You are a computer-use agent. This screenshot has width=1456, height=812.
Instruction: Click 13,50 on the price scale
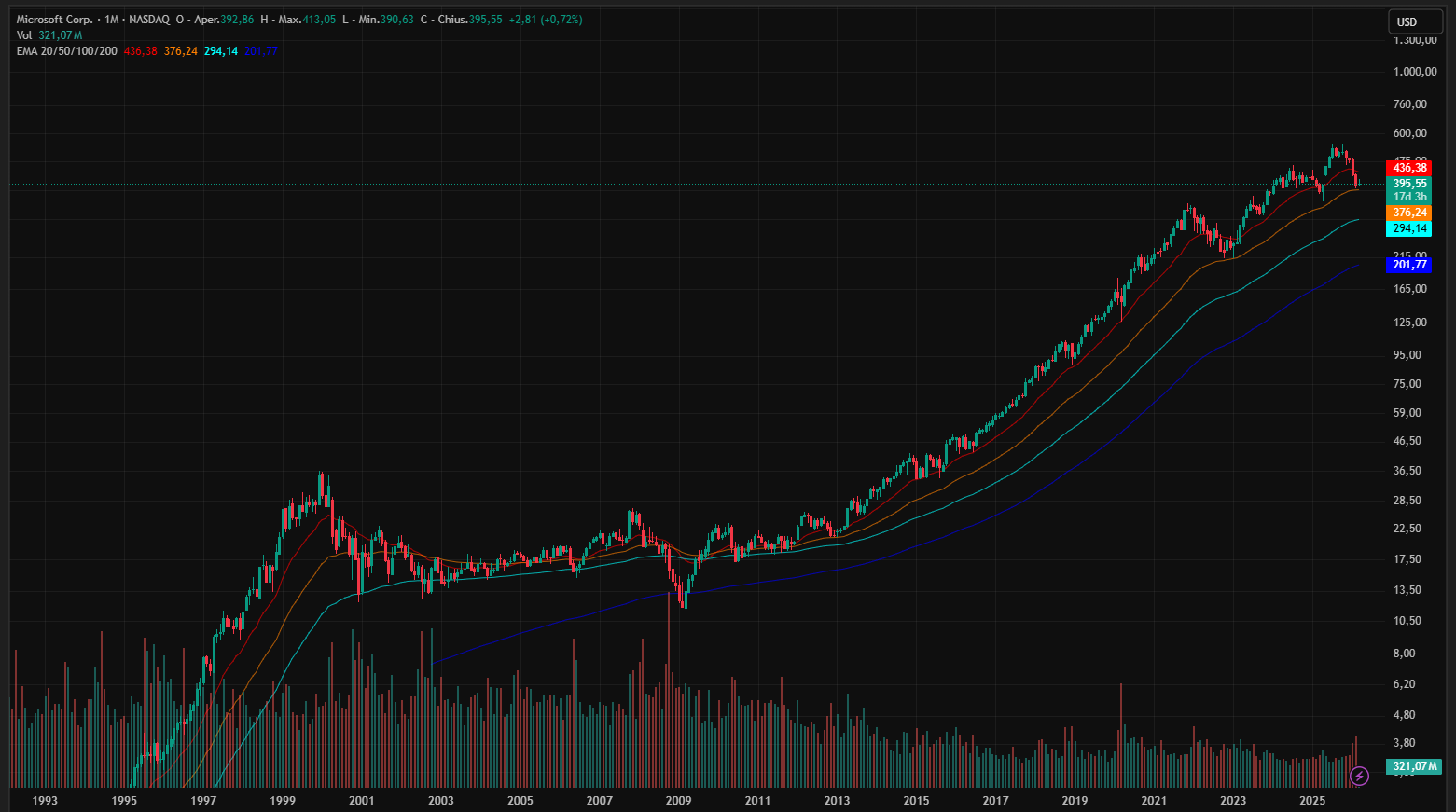click(1407, 590)
